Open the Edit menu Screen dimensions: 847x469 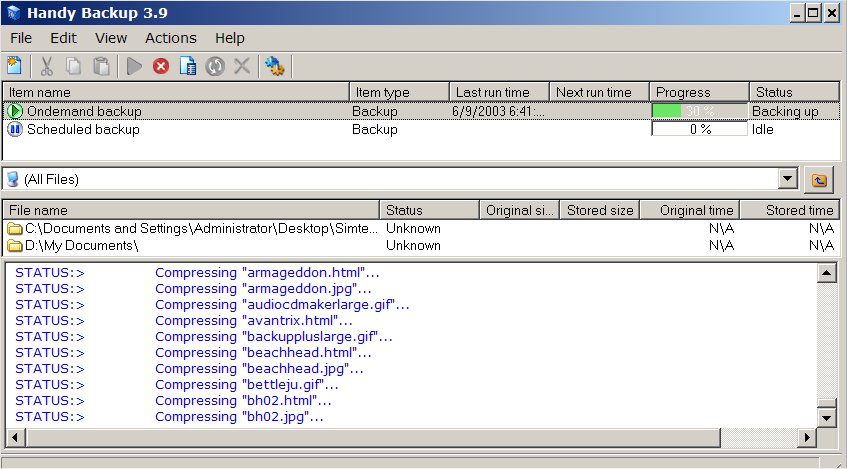pos(64,38)
